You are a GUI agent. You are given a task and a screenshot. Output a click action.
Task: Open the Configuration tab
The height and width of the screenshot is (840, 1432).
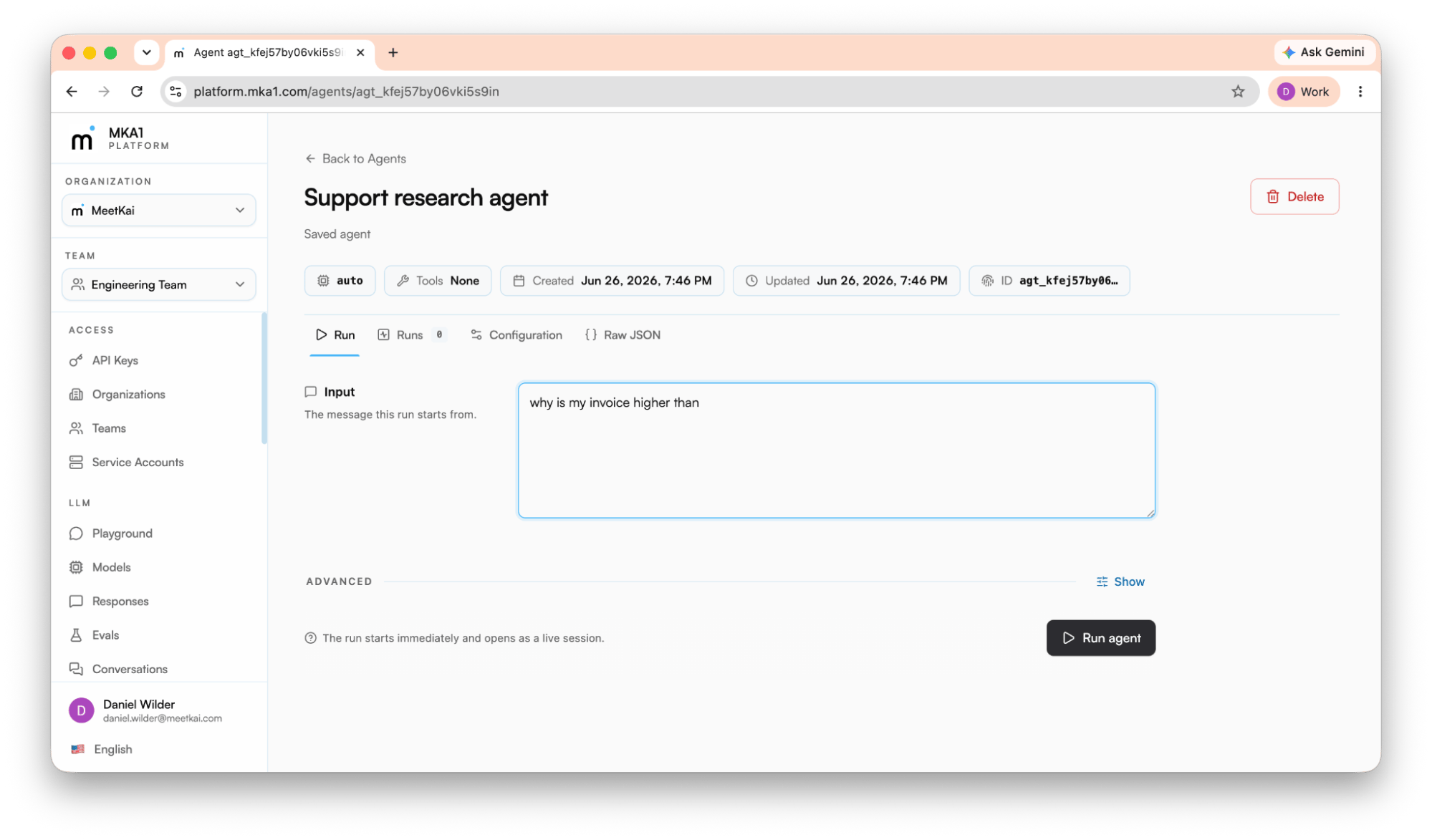pyautogui.click(x=516, y=335)
